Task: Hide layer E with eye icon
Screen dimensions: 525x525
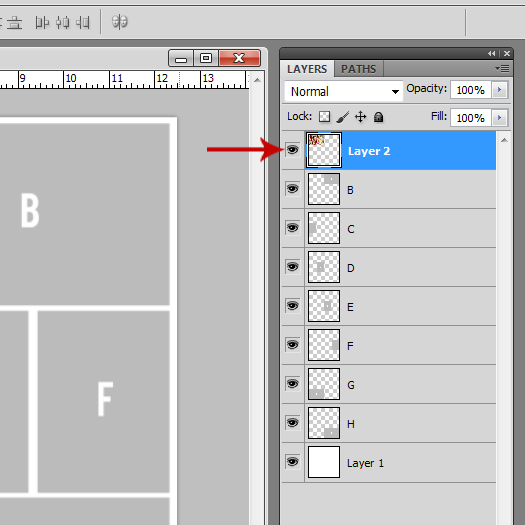Action: pyautogui.click(x=293, y=306)
